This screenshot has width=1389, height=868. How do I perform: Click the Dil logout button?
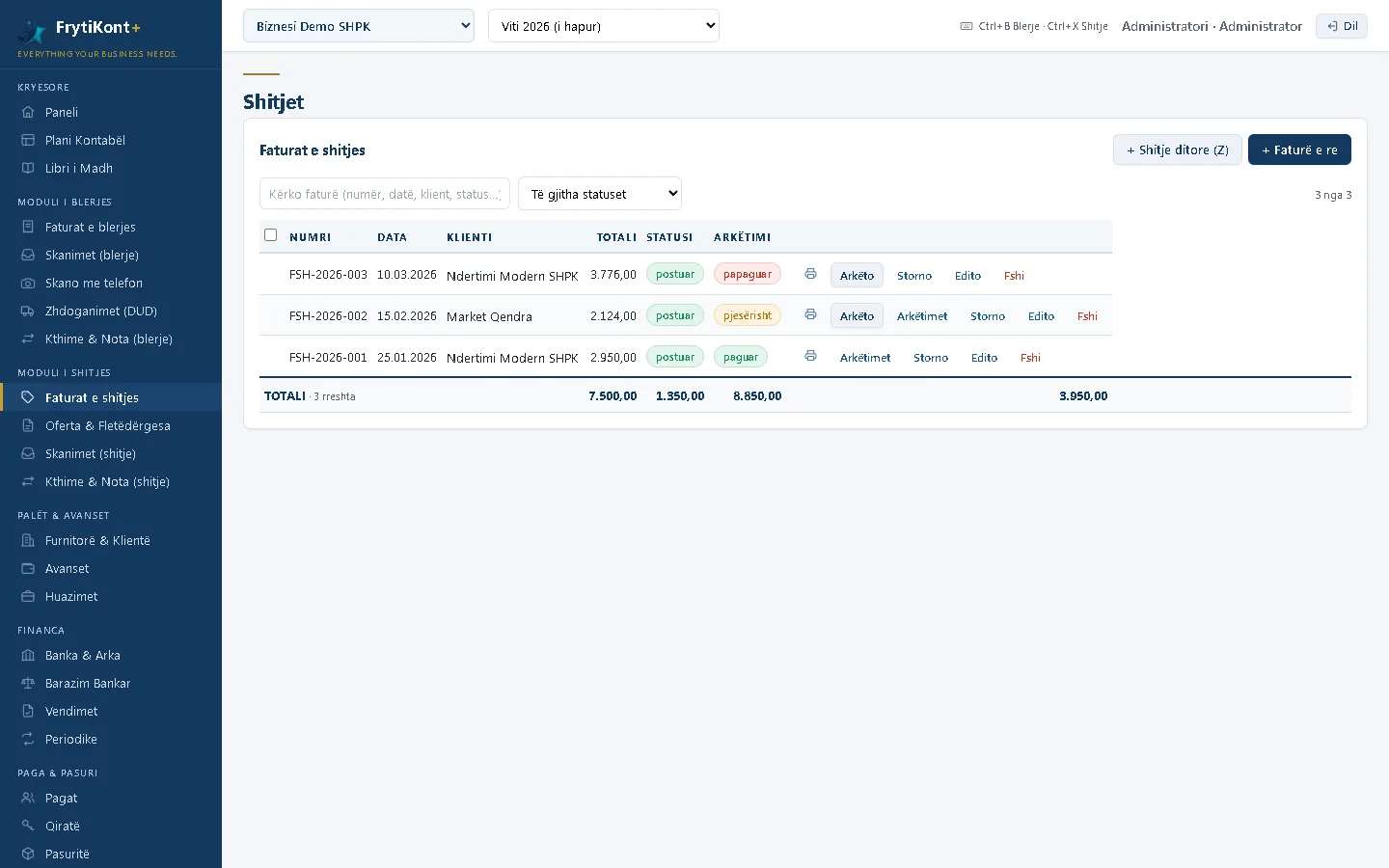[x=1342, y=26]
